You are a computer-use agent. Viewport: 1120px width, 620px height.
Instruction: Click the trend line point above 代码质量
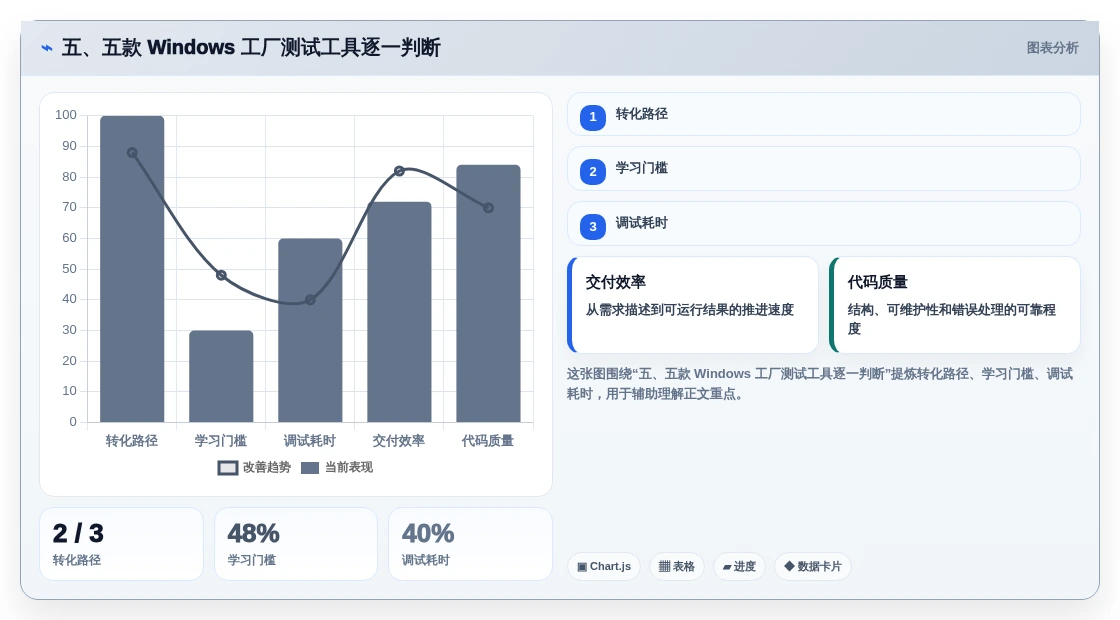point(489,208)
